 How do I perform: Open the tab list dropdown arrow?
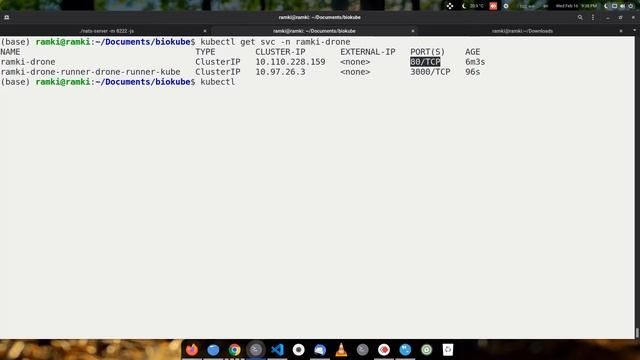[x=634, y=31]
